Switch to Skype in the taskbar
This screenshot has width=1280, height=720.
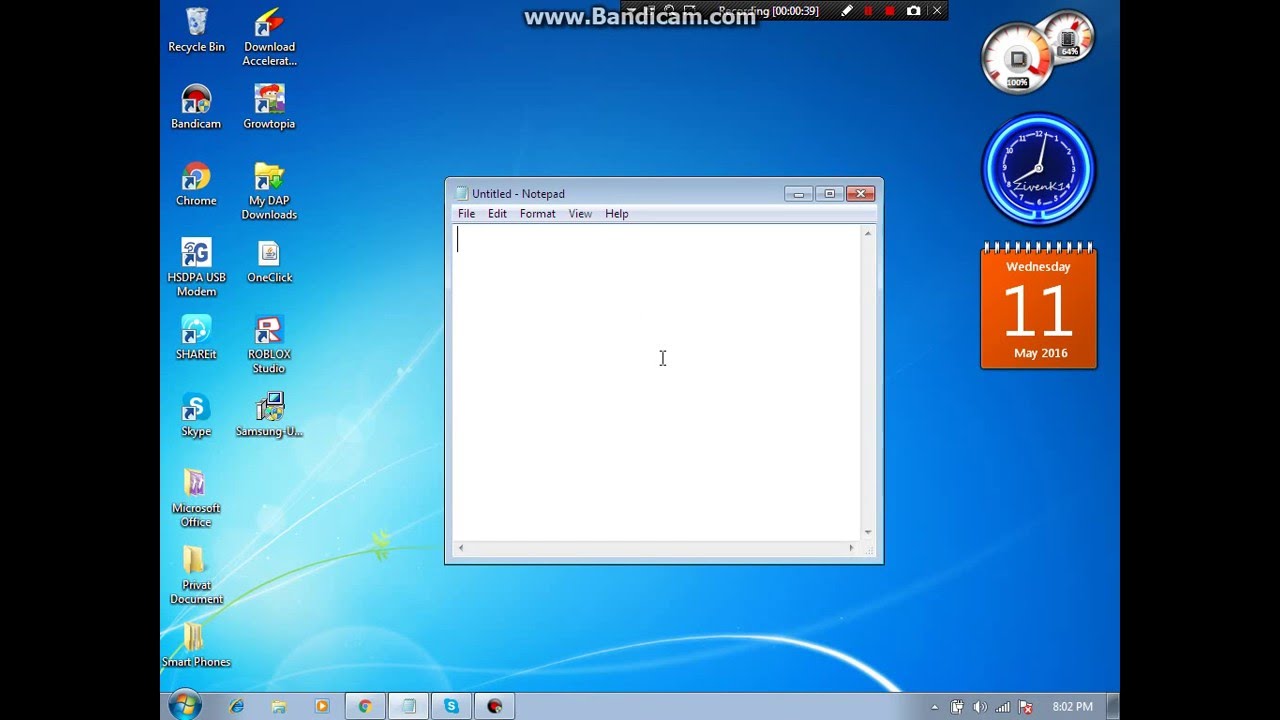point(451,706)
